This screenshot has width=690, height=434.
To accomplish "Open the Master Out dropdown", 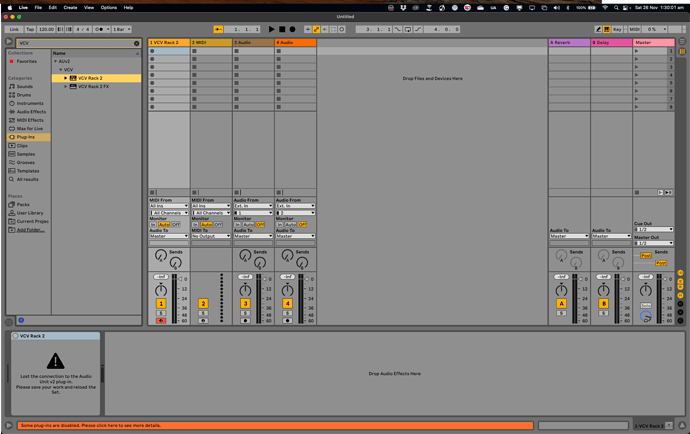I will pos(653,243).
